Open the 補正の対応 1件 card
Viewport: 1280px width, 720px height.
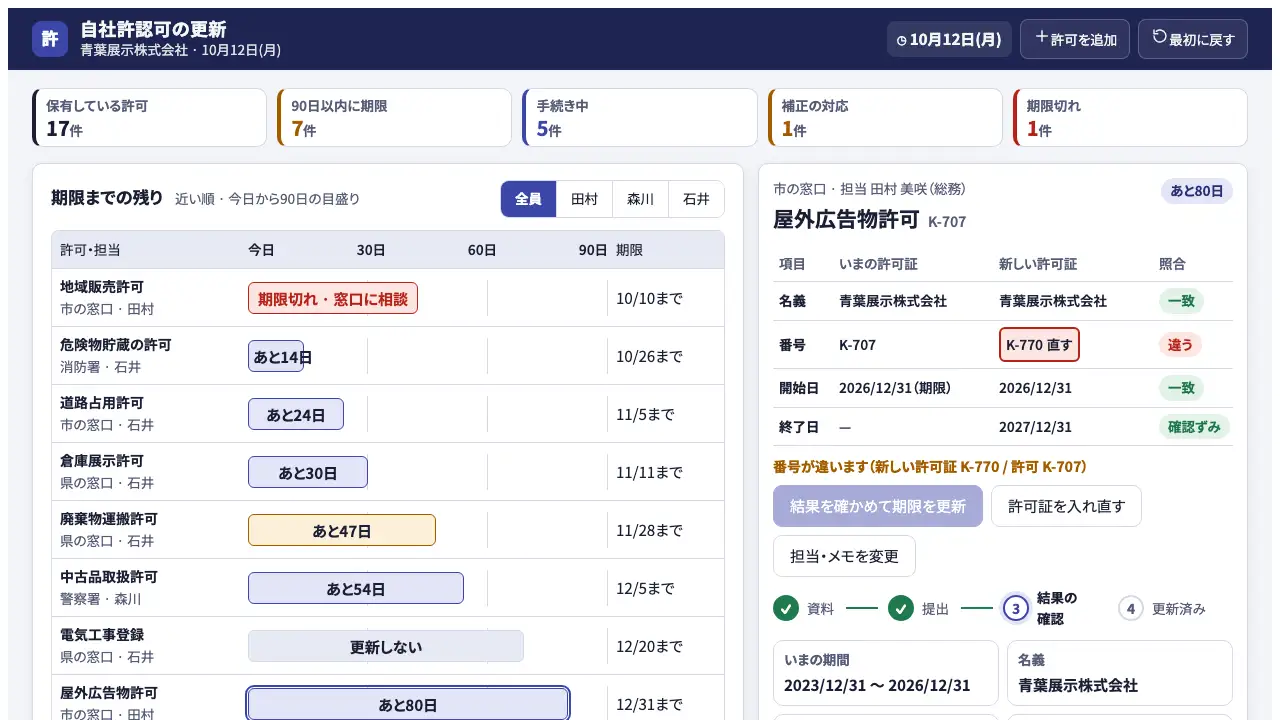click(885, 117)
